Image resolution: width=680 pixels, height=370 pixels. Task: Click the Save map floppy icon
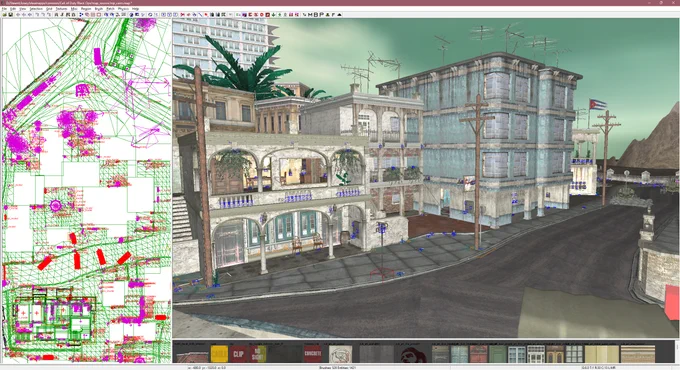10,15
